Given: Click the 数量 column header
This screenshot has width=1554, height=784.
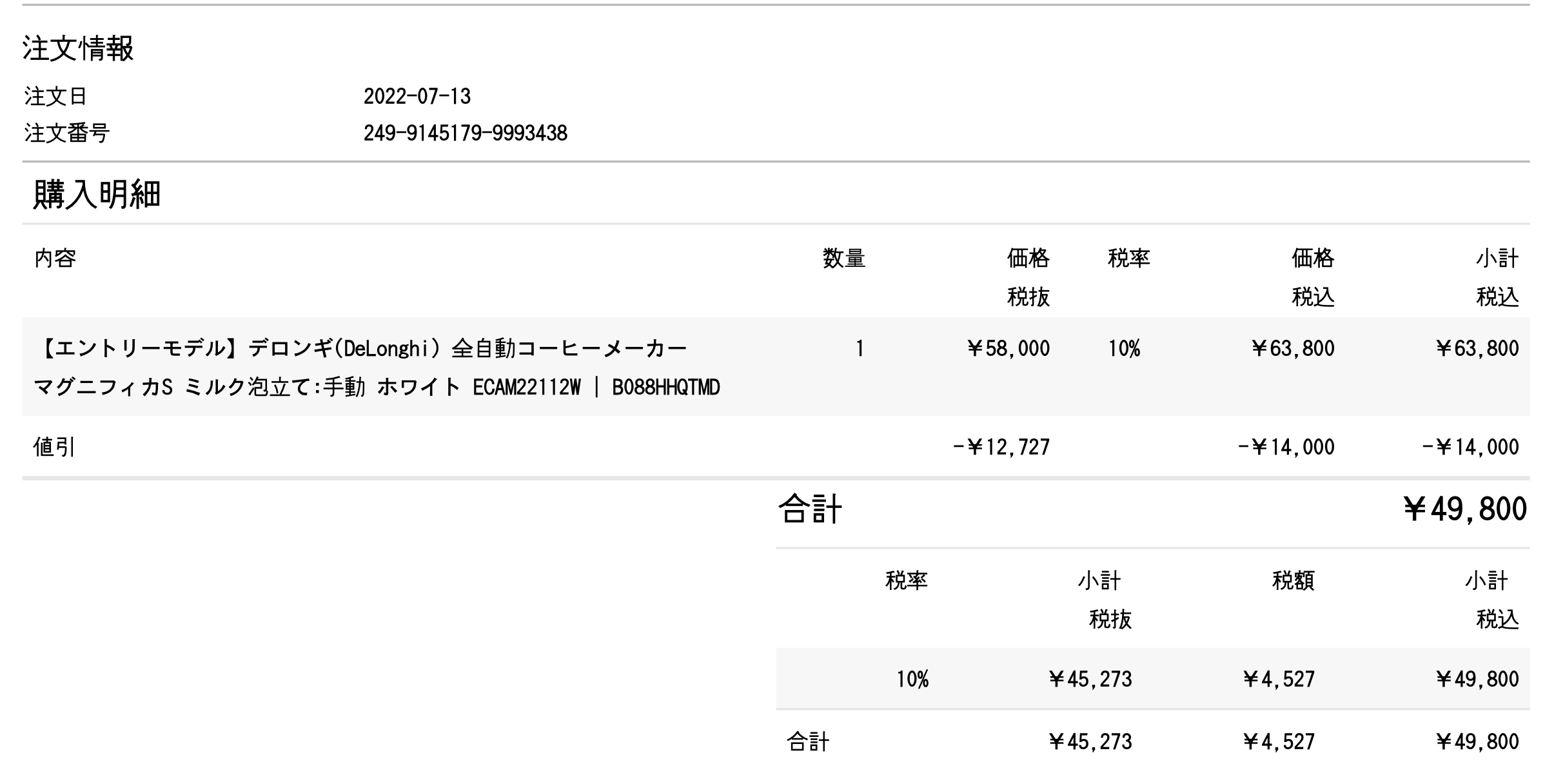Looking at the screenshot, I should (843, 259).
